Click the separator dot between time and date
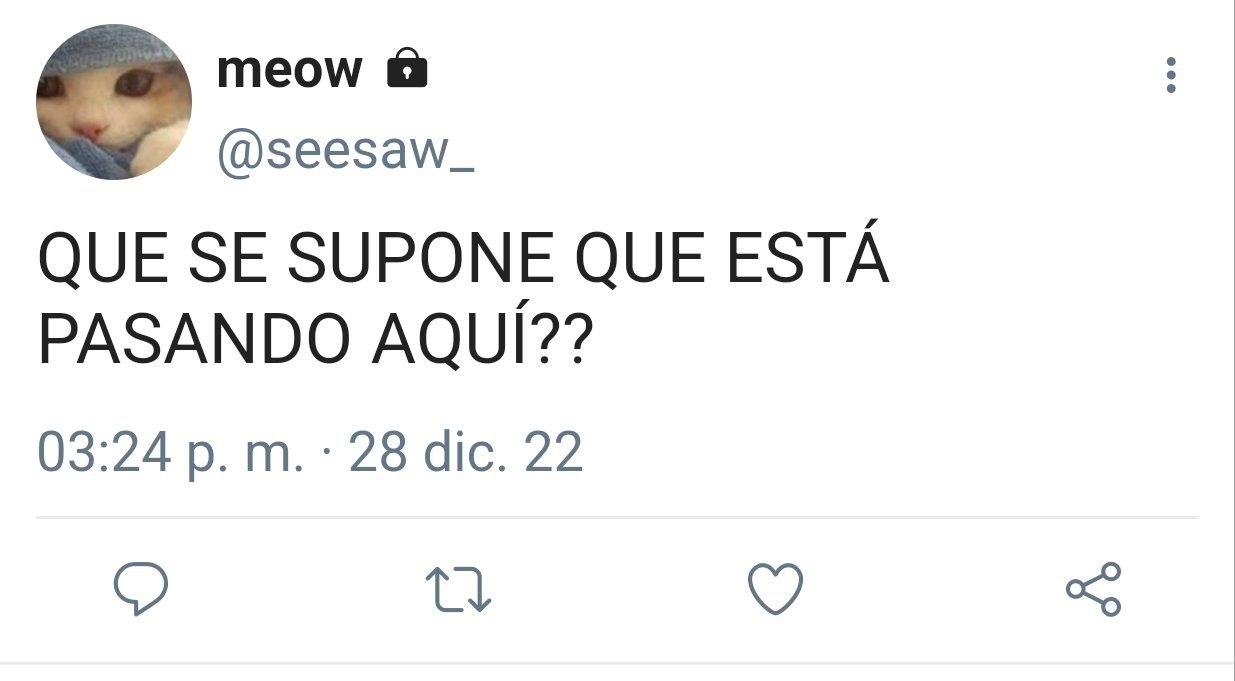Viewport: 1235px width, 681px height. coord(326,456)
